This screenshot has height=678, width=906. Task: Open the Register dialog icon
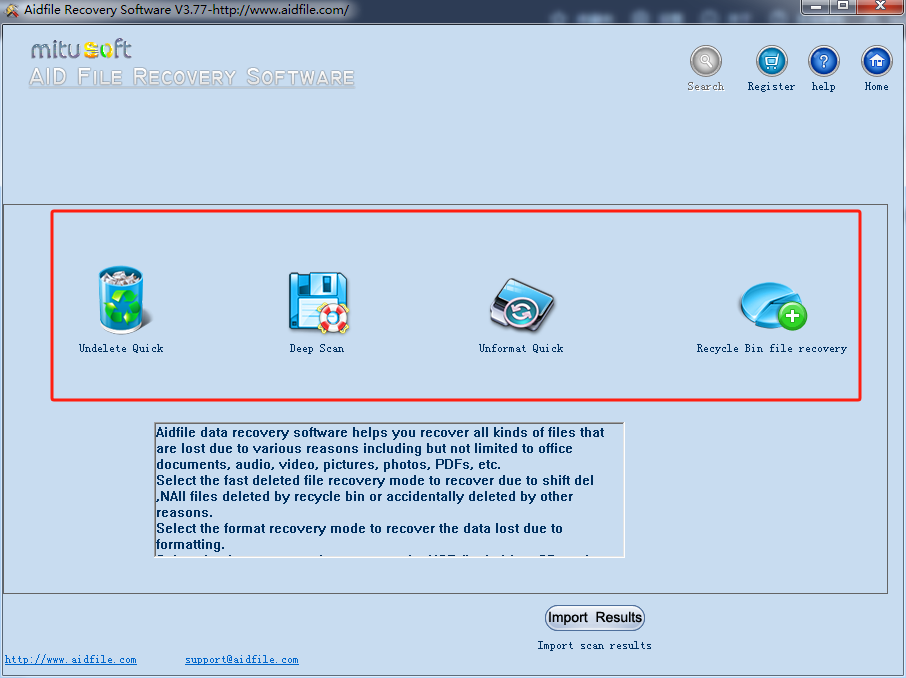770,62
